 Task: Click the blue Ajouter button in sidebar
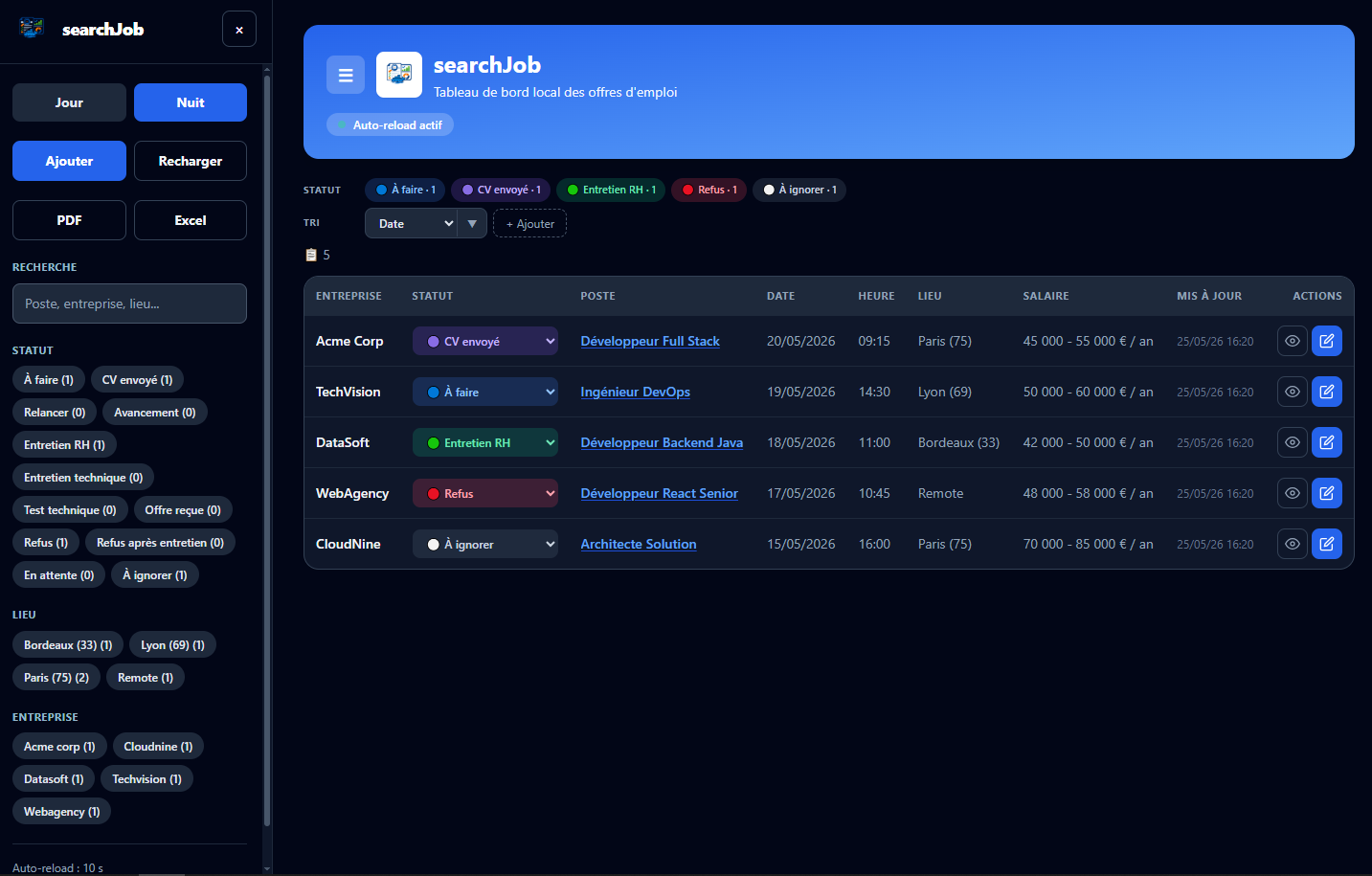pos(69,161)
